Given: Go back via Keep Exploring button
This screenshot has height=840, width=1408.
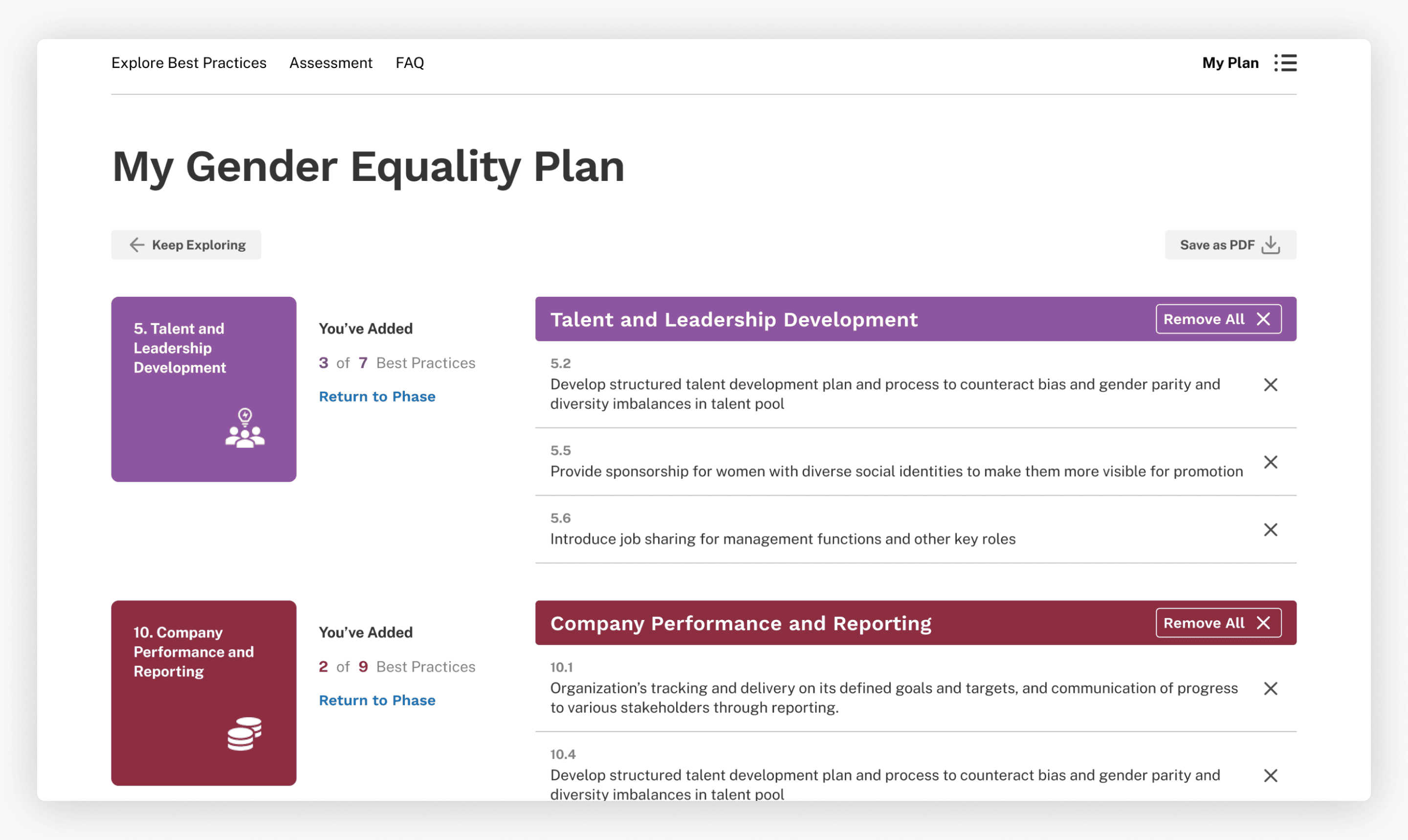Looking at the screenshot, I should pyautogui.click(x=186, y=245).
